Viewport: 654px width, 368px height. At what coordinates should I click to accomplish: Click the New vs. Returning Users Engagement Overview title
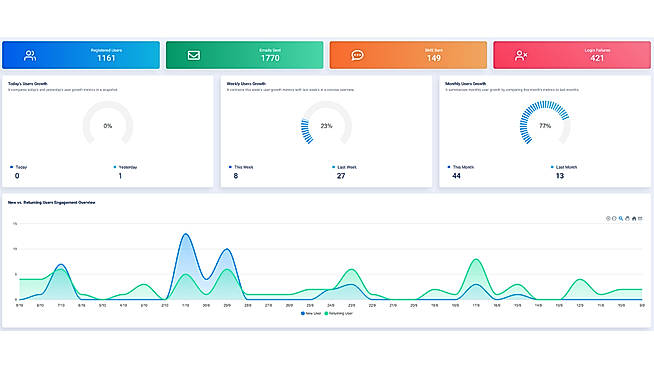pyautogui.click(x=52, y=203)
